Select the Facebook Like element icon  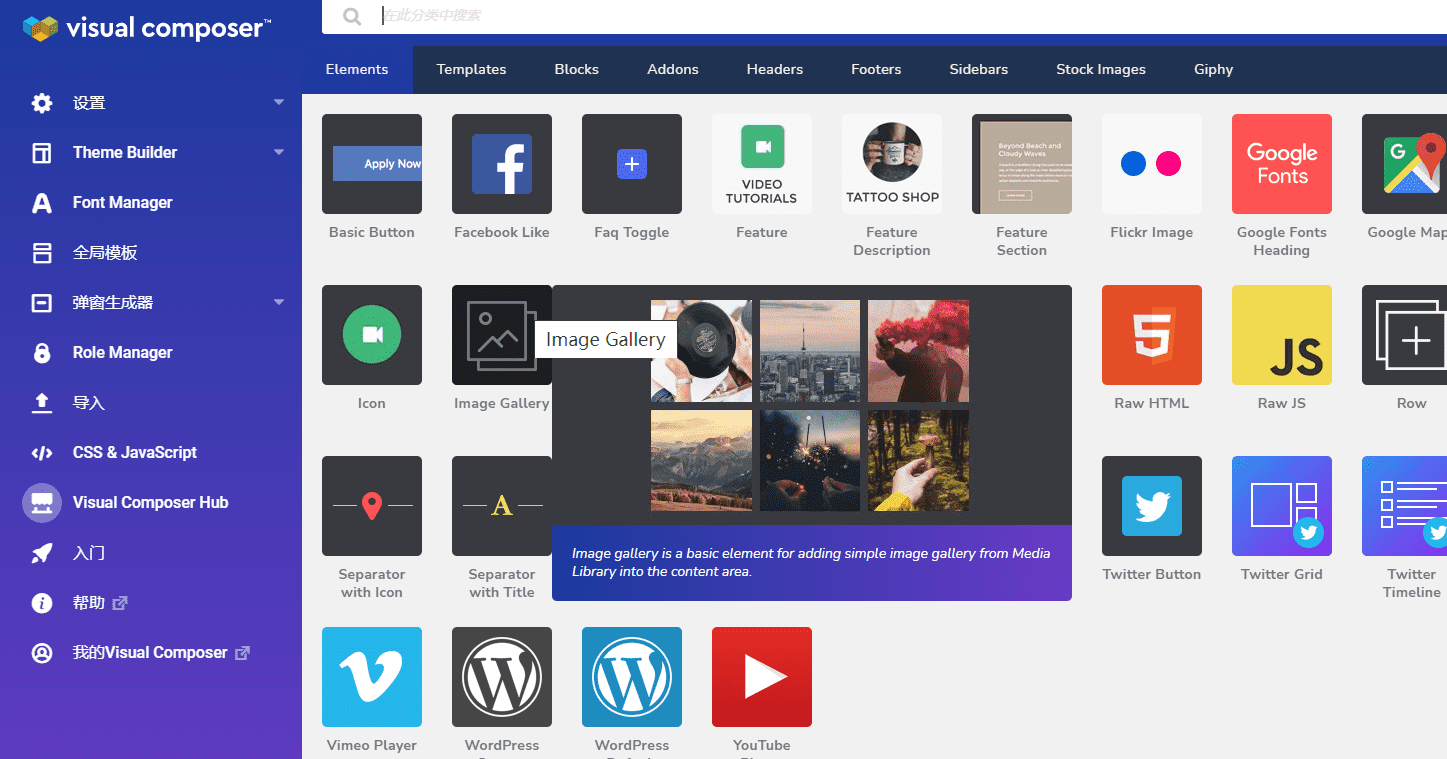502,164
